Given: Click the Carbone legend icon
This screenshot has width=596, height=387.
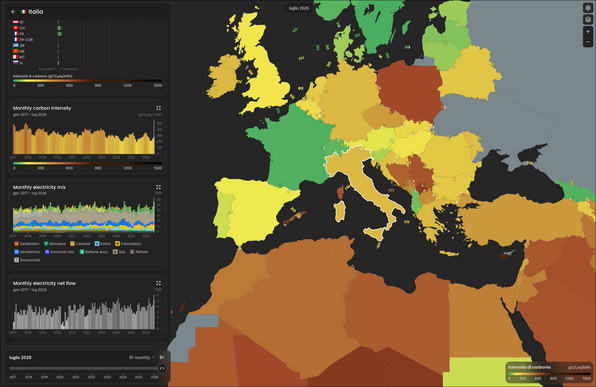Looking at the screenshot, I should pos(72,244).
